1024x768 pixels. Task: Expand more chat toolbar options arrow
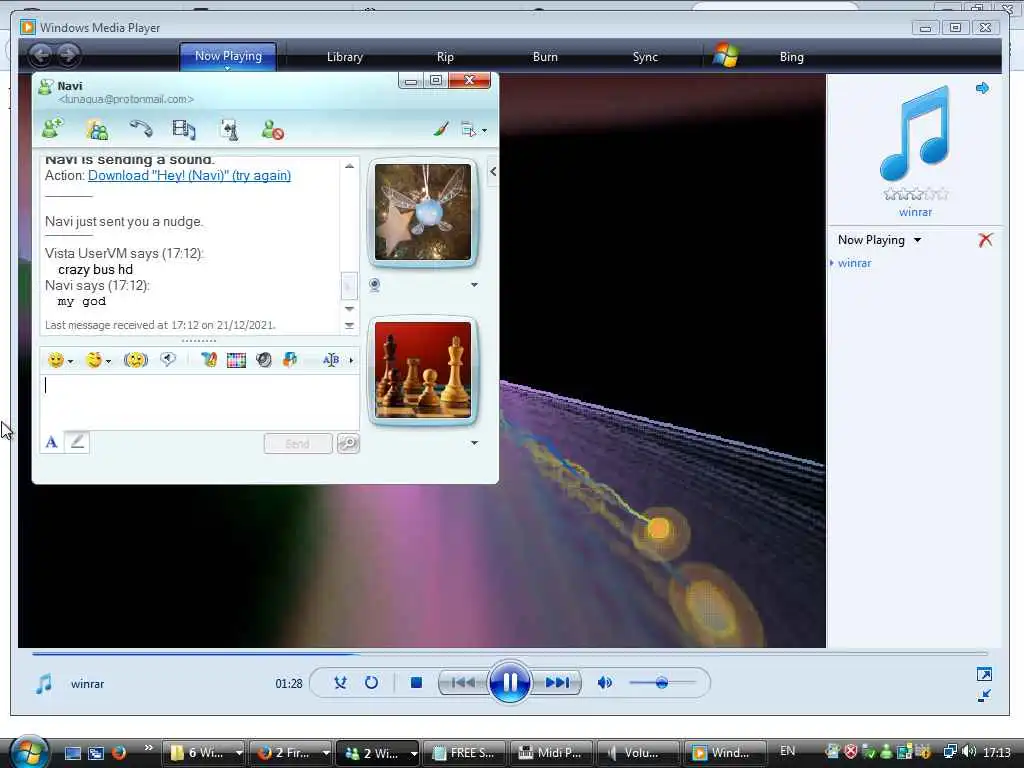[x=351, y=360]
